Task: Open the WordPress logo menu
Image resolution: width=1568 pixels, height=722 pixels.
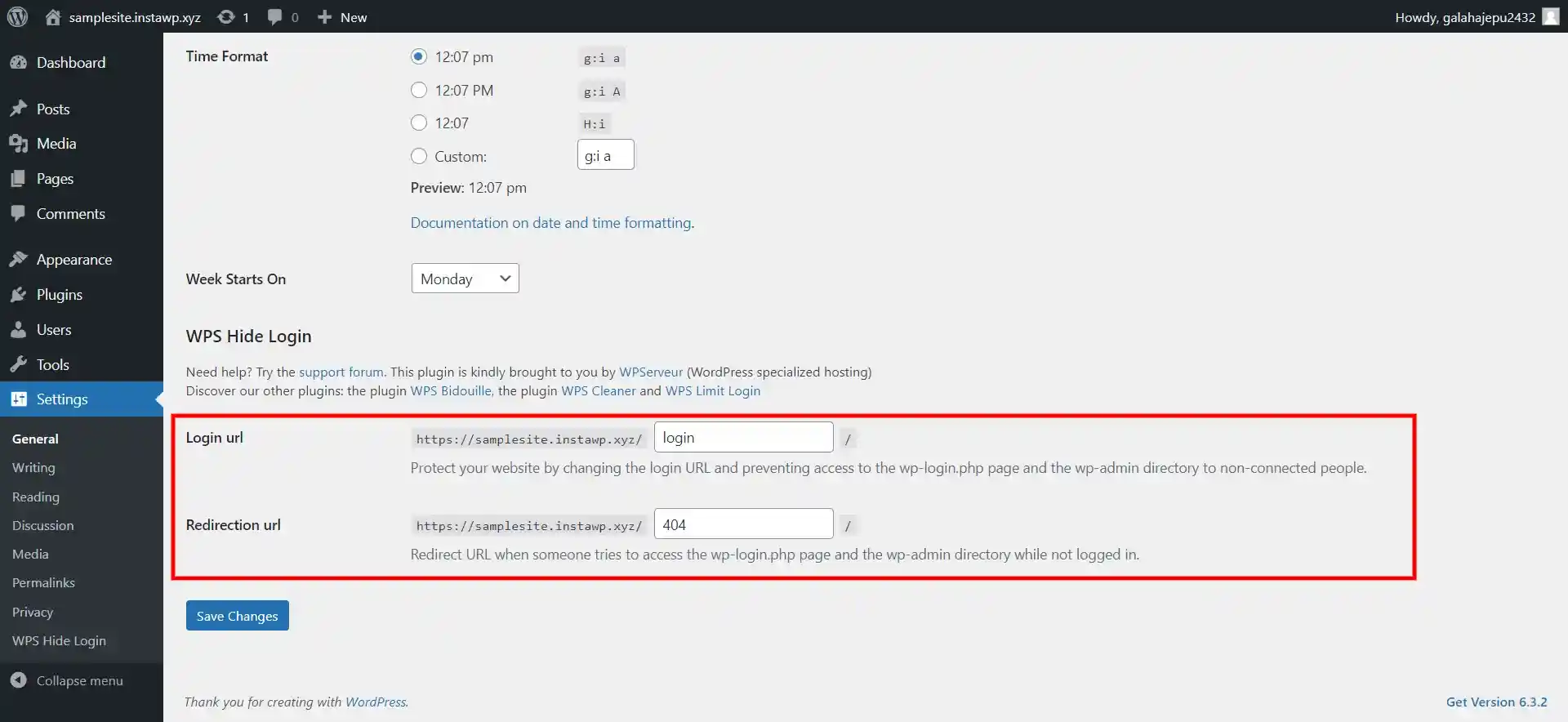Action: point(17,16)
